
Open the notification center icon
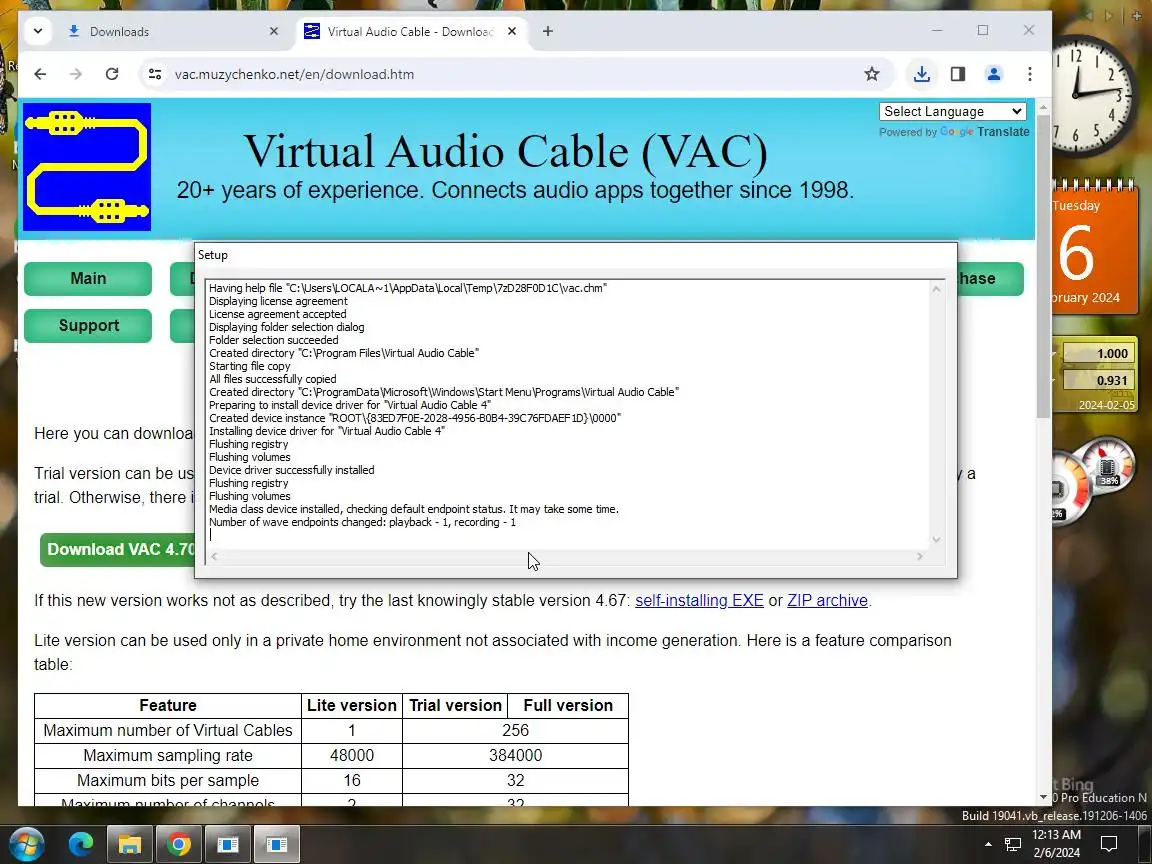click(x=1109, y=844)
